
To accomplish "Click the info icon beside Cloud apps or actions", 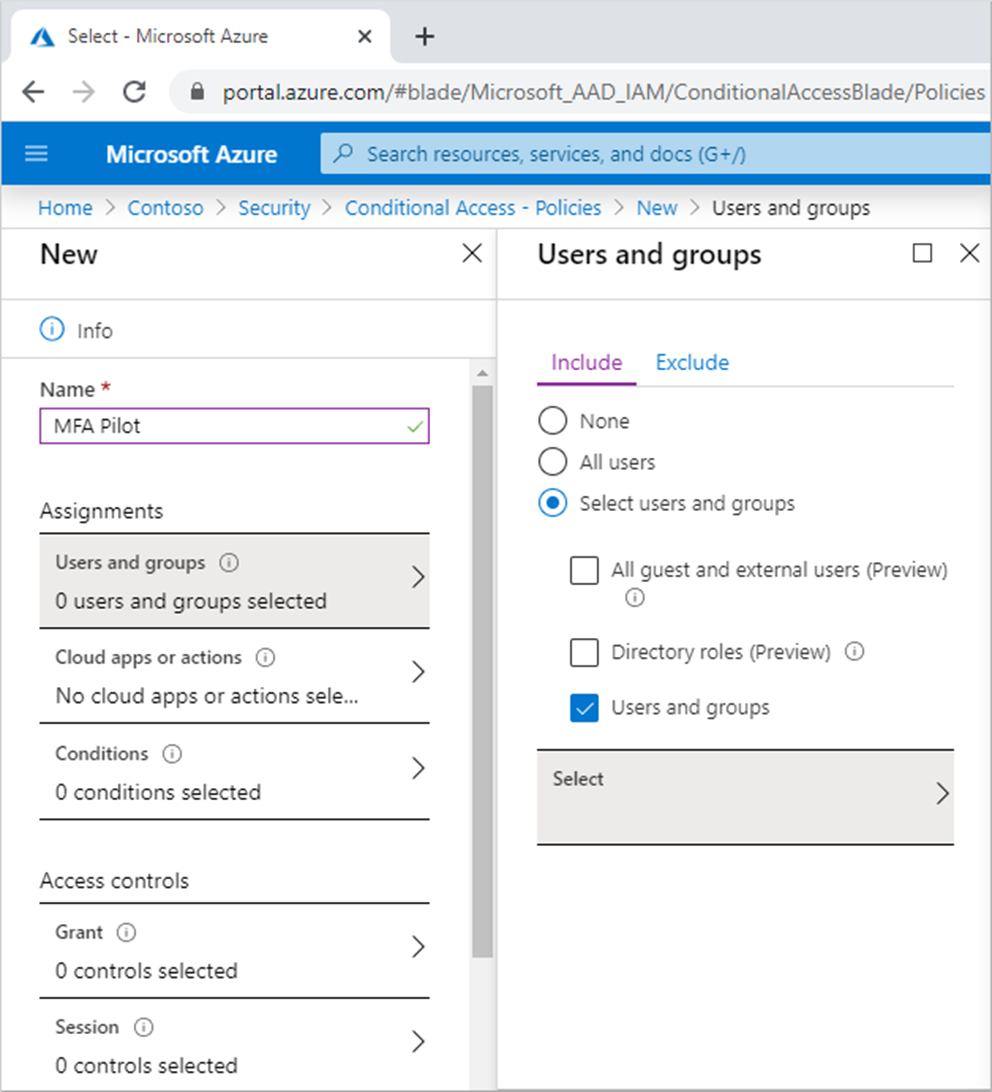I will point(265,658).
